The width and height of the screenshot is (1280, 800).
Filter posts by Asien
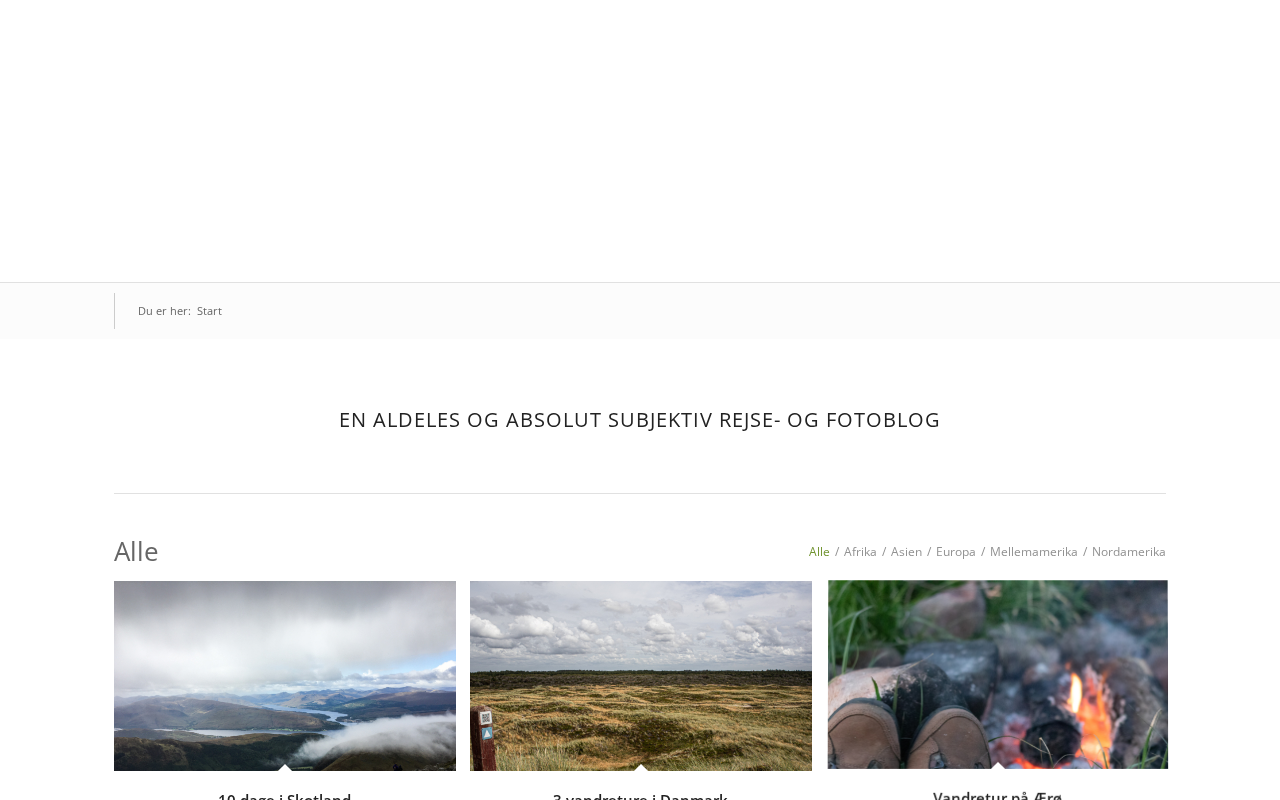[906, 552]
